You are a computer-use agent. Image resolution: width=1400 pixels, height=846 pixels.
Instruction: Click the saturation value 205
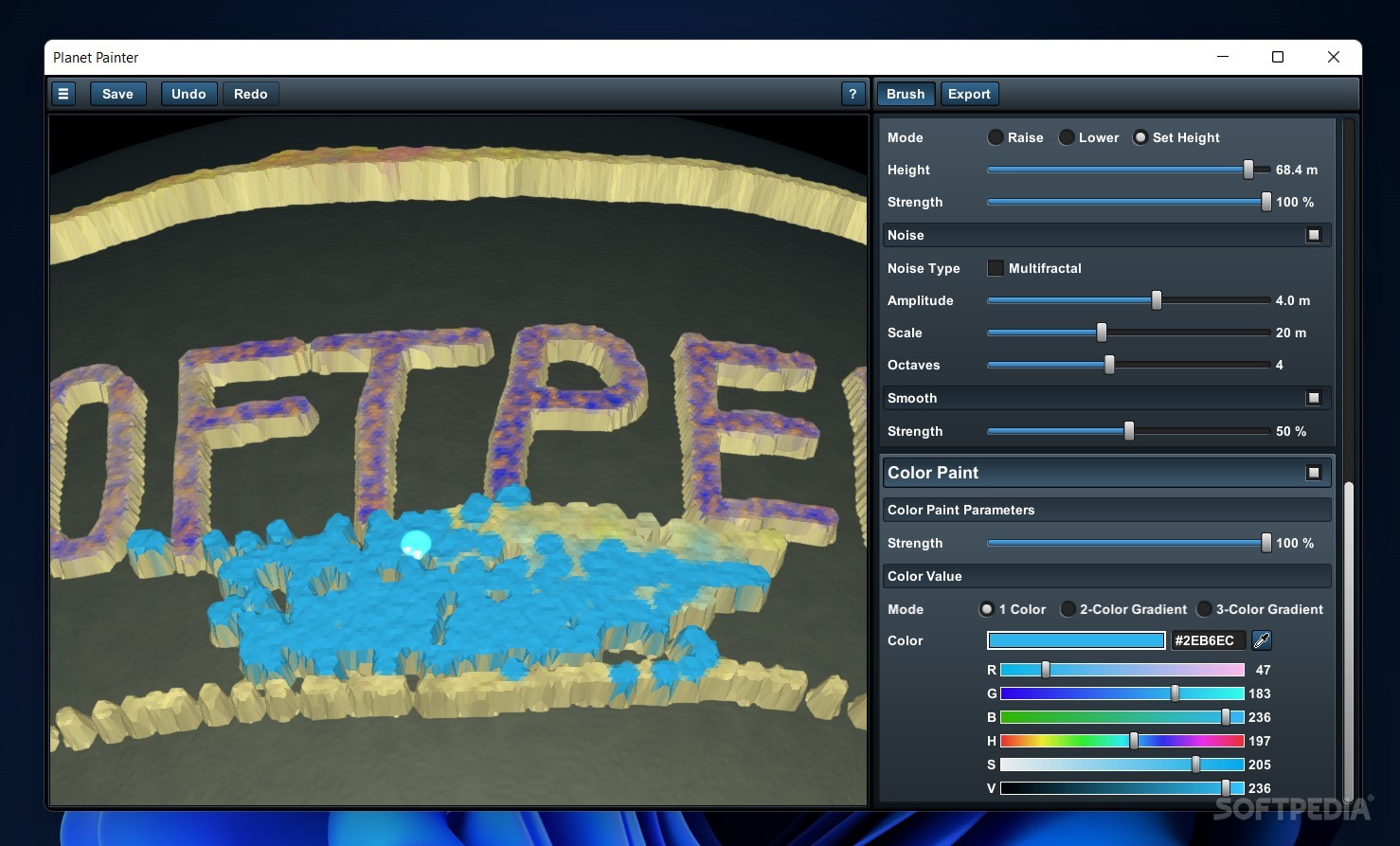[x=1260, y=765]
